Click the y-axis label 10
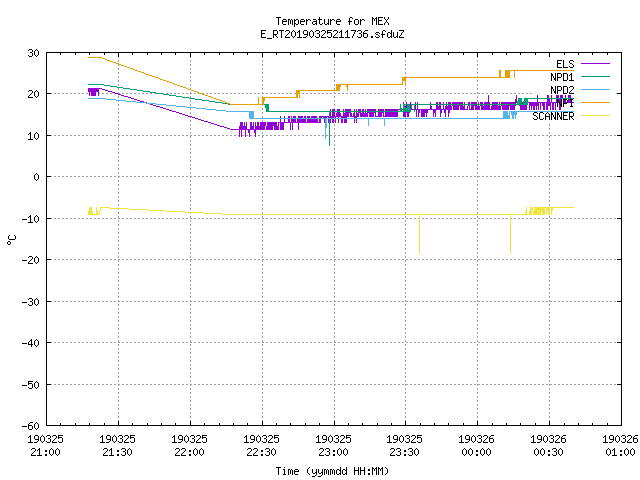The width and height of the screenshot is (640, 480). [33, 136]
